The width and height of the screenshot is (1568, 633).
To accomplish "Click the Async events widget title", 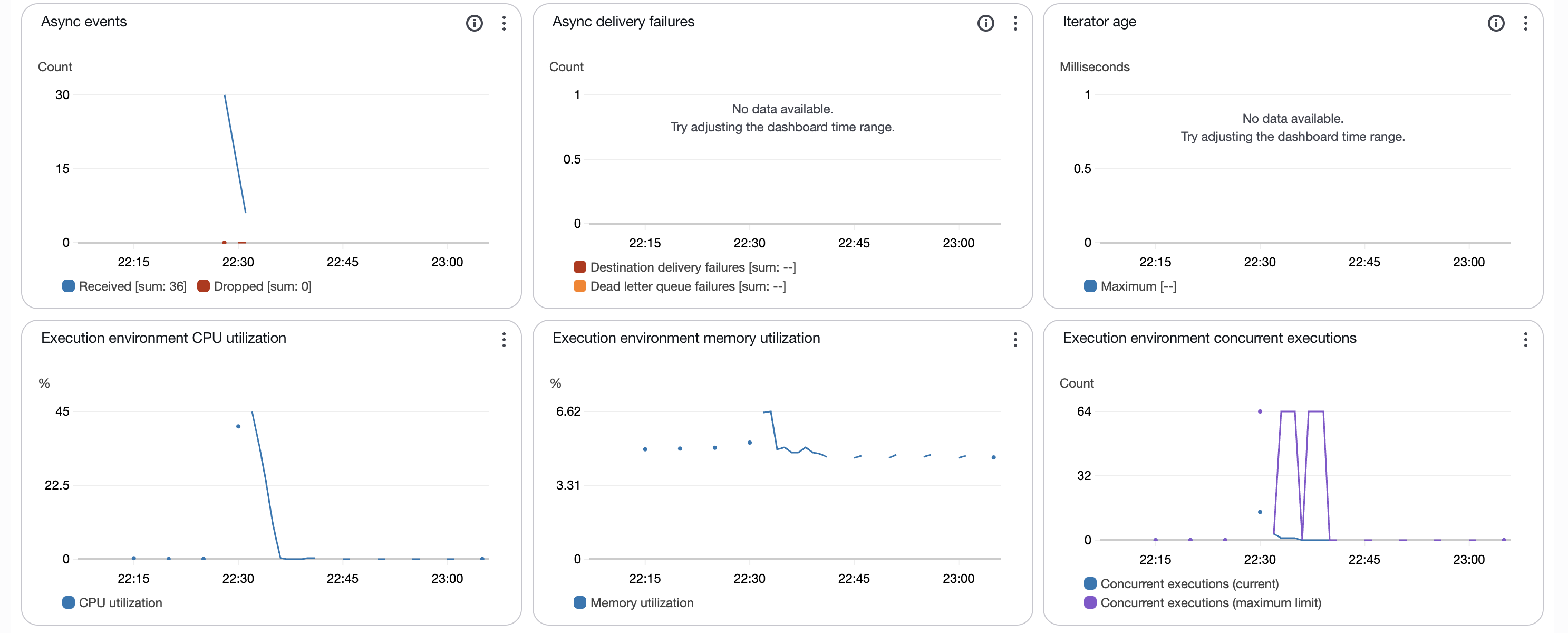I will click(84, 22).
